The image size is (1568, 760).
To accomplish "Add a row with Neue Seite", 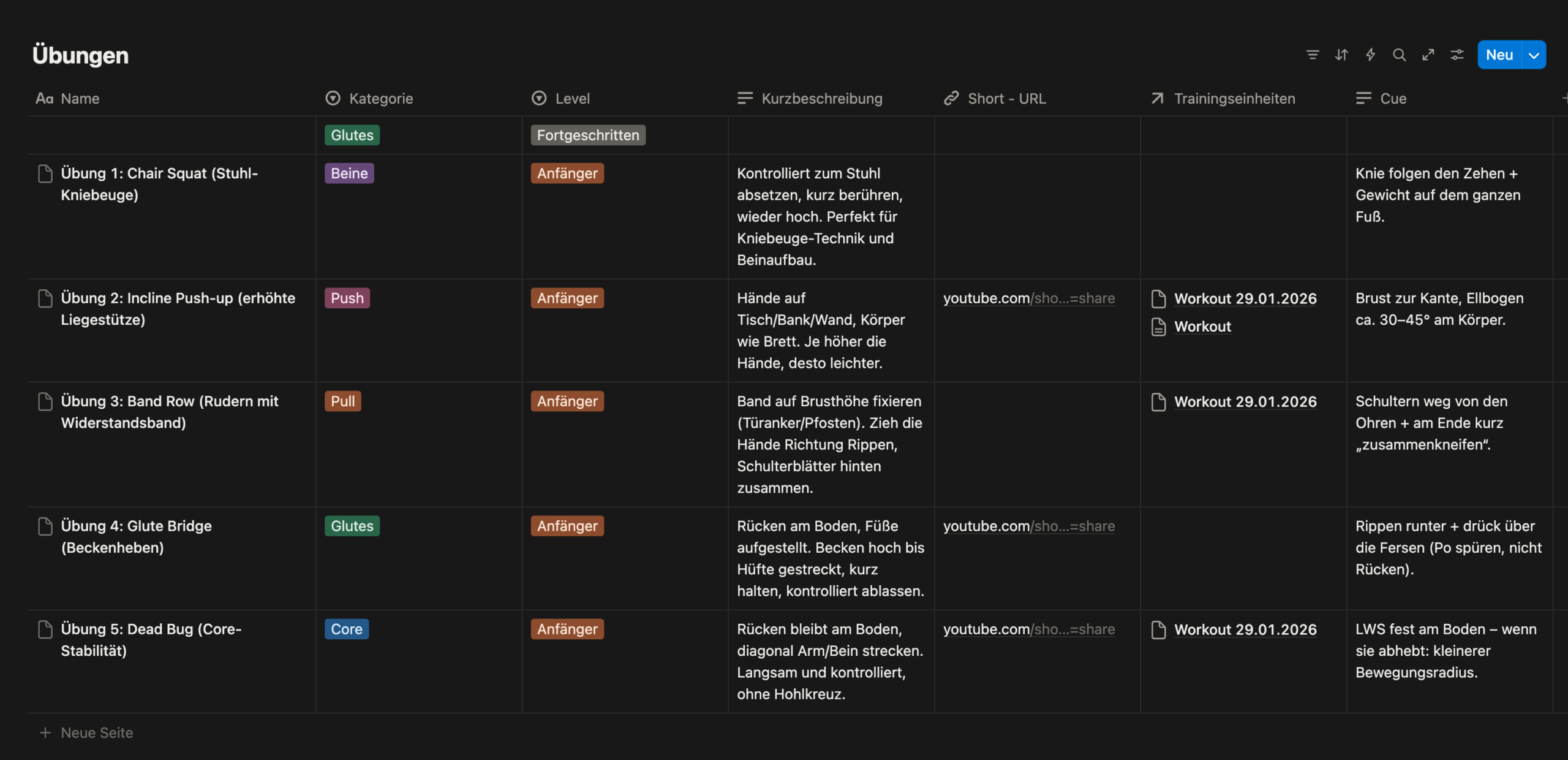I will pos(96,732).
